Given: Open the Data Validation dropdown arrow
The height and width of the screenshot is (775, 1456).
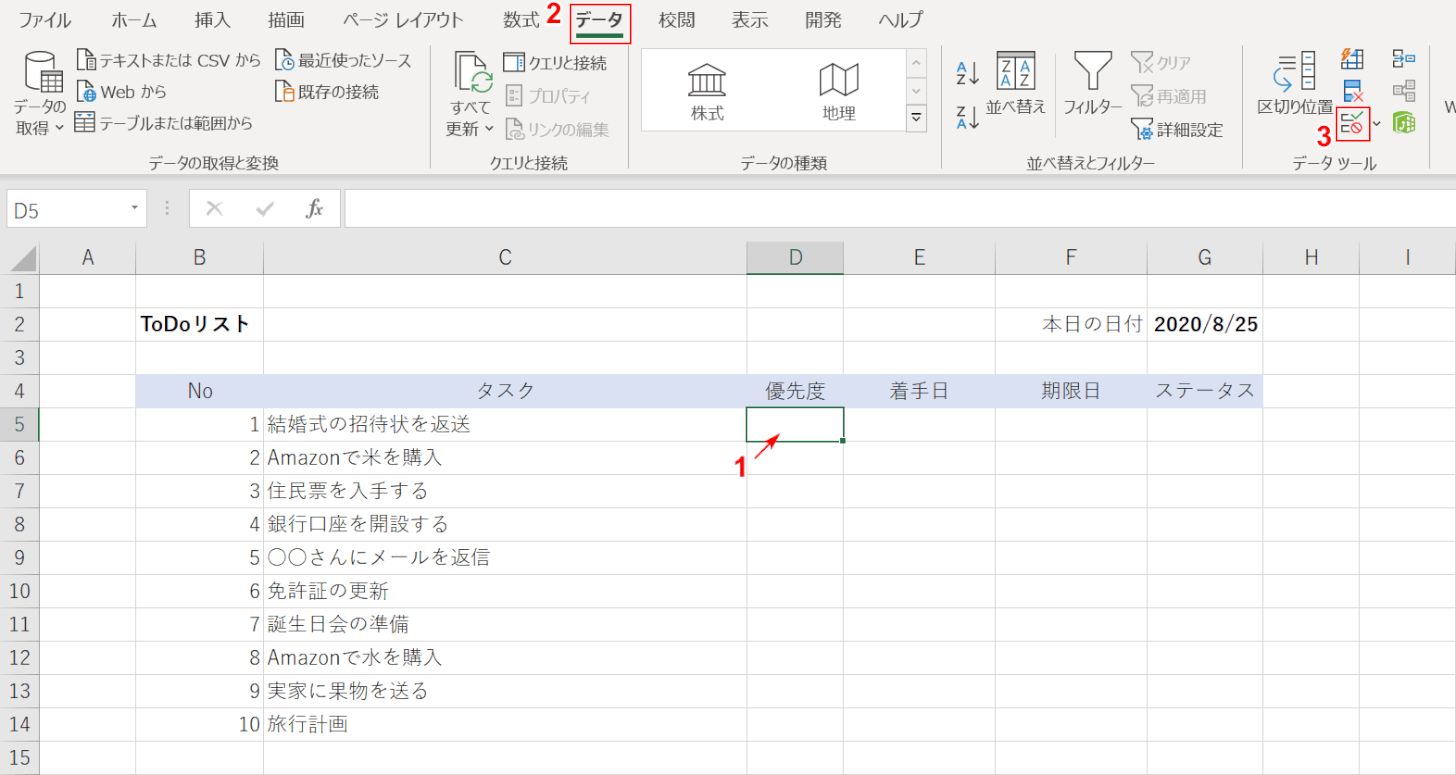Looking at the screenshot, I should [1377, 123].
